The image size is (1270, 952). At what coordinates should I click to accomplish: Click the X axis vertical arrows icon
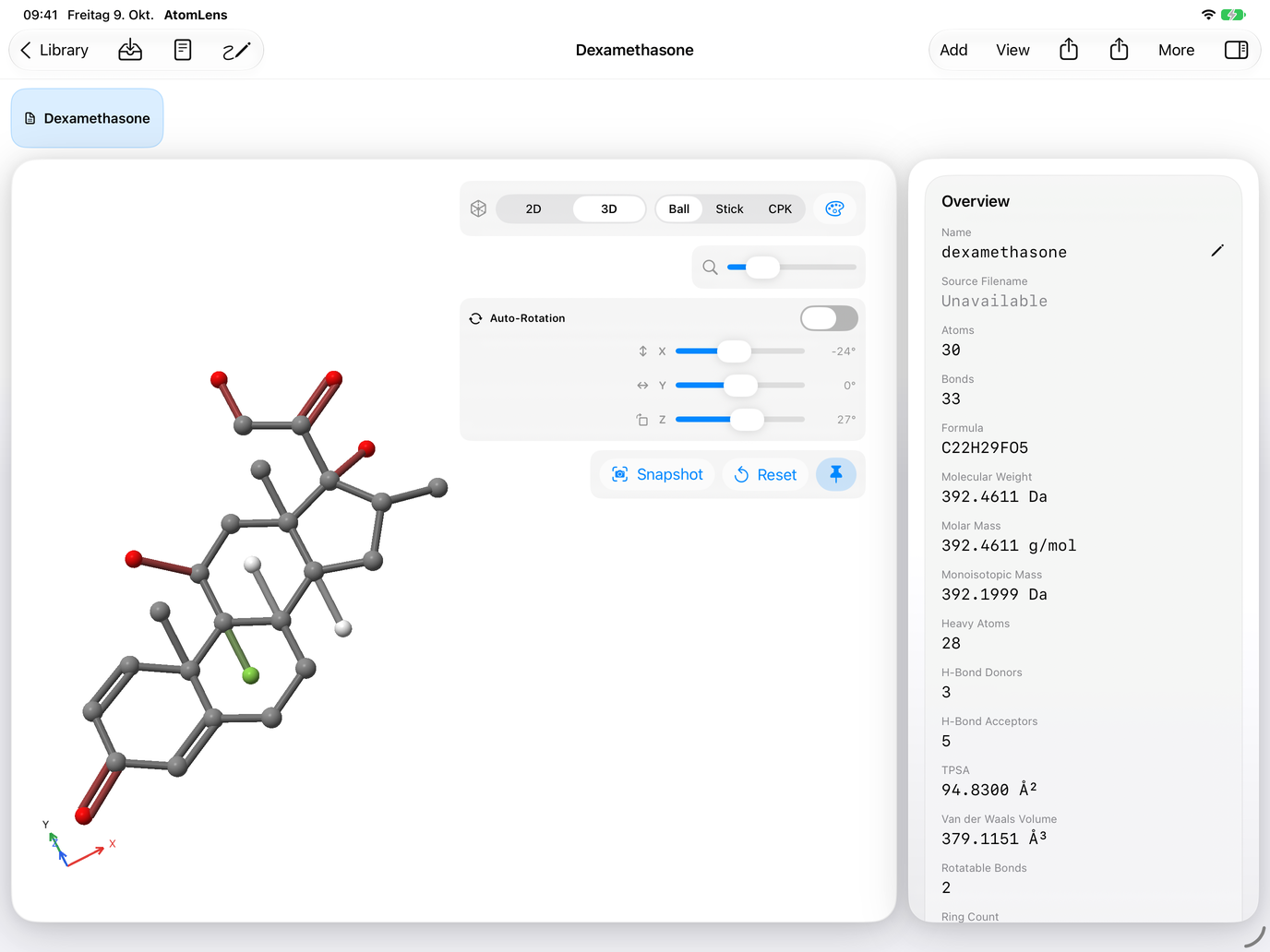pyautogui.click(x=642, y=351)
